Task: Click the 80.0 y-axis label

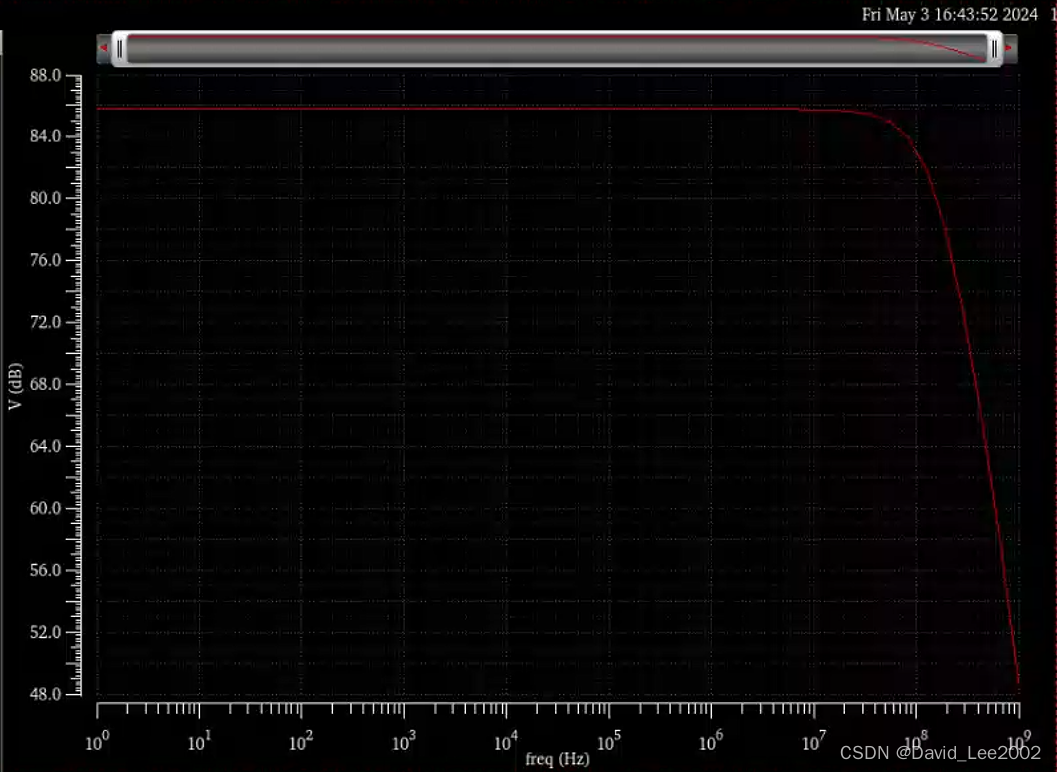Action: click(45, 198)
